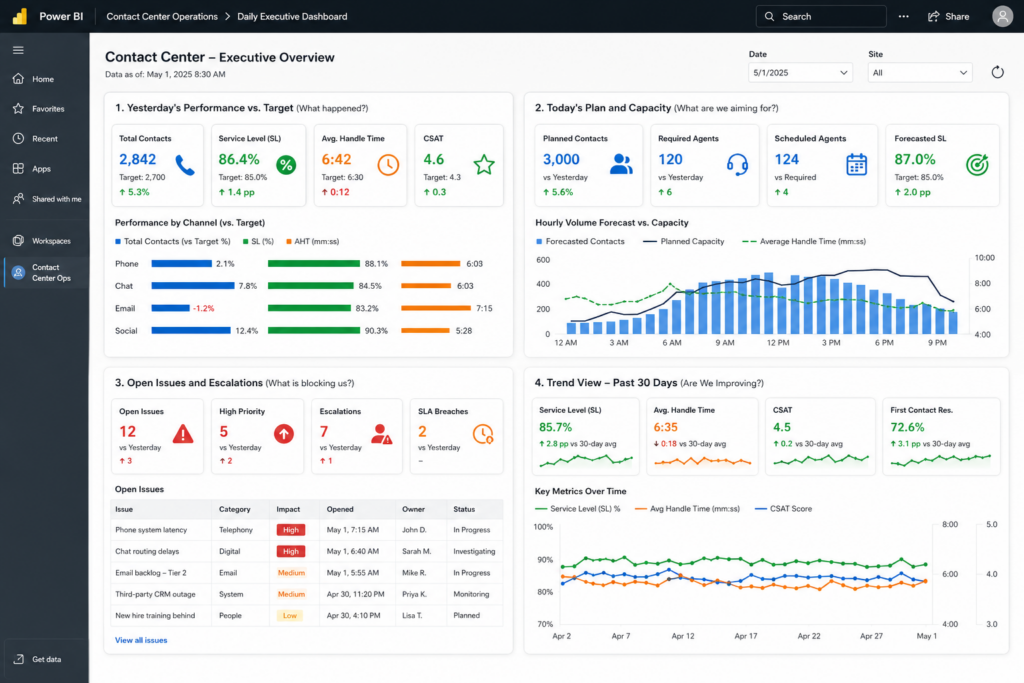Click the Opened column header
The width and height of the screenshot is (1024, 683).
(x=340, y=509)
